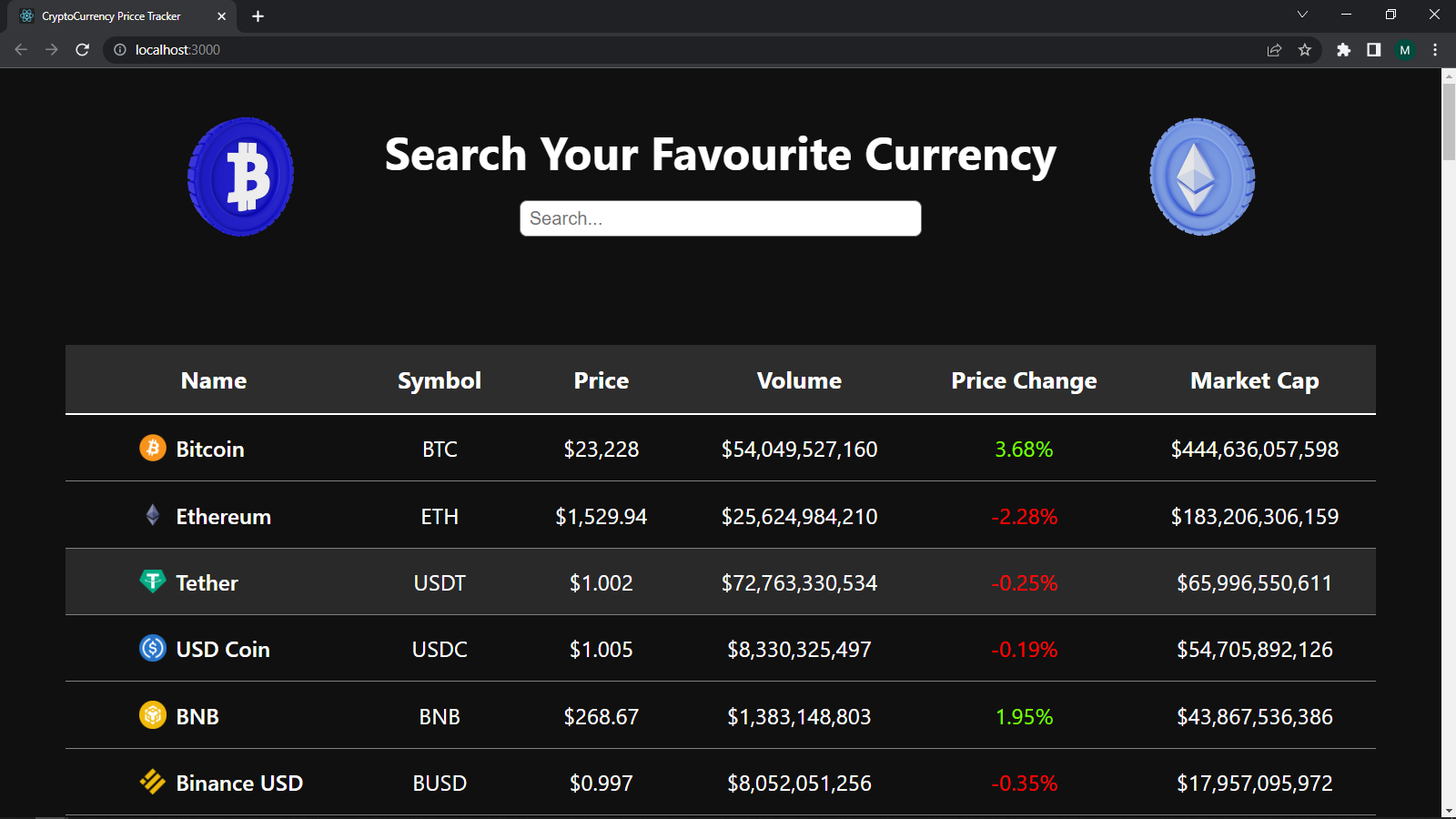The width and height of the screenshot is (1456, 819).
Task: Click Ethereum price $1,529.94
Action: pos(602,517)
